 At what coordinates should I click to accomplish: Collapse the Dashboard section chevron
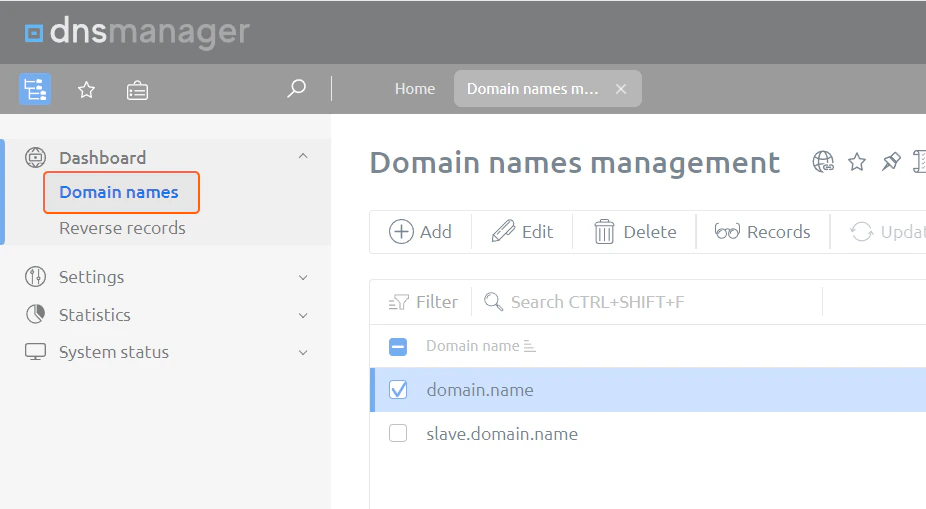[303, 156]
